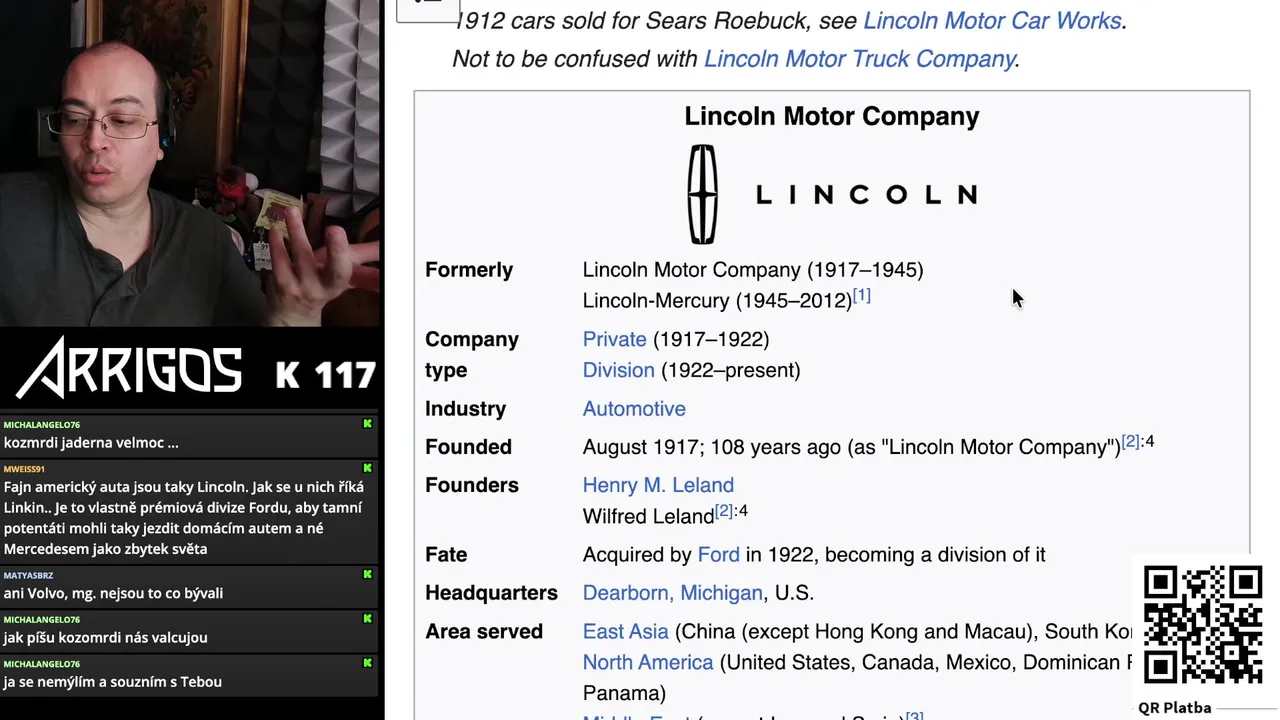This screenshot has height=720, width=1280.
Task: Click citation [2] after Wilfred Leland
Action: click(724, 511)
